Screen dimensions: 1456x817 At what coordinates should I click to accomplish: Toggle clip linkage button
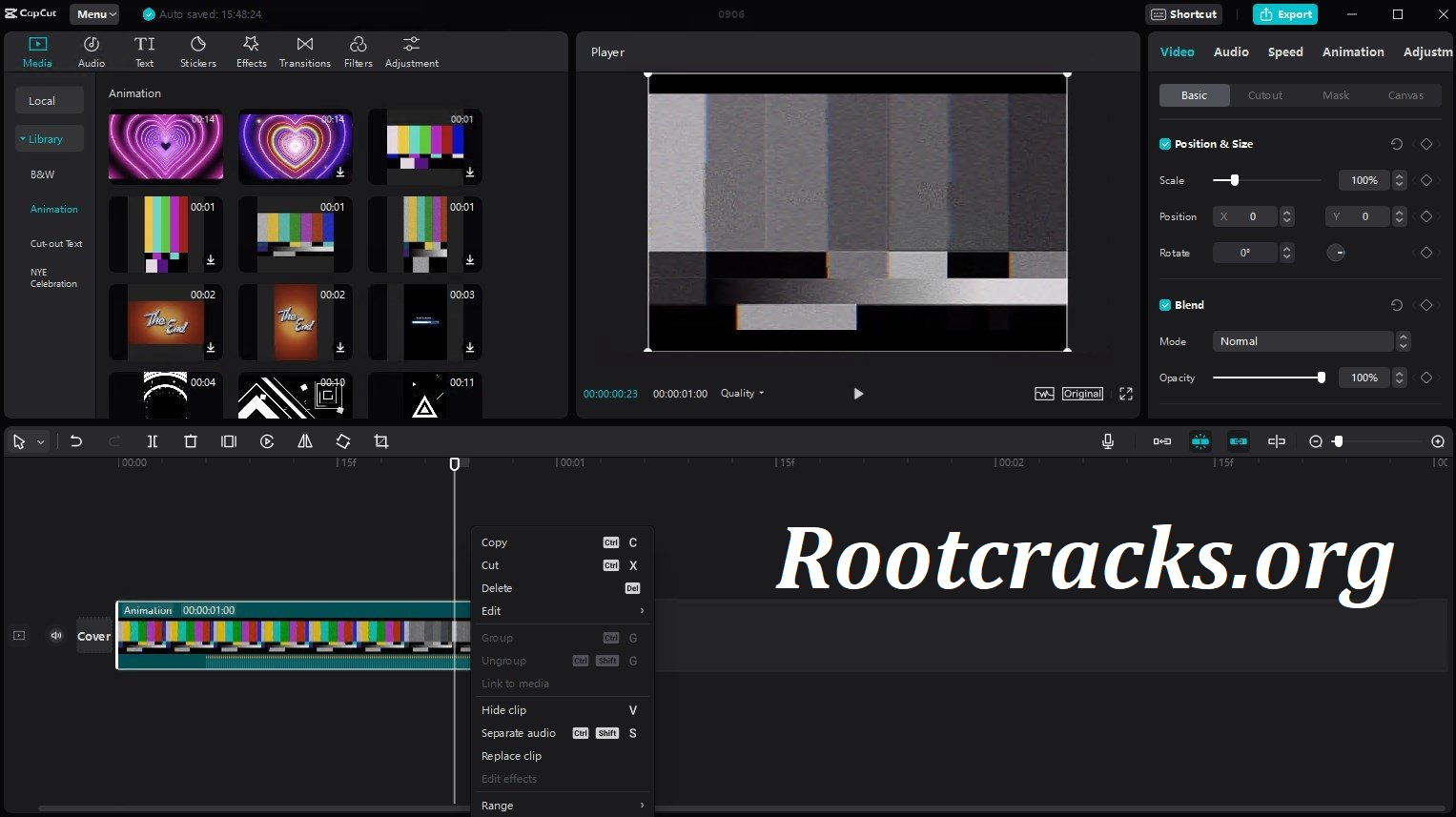1239,441
